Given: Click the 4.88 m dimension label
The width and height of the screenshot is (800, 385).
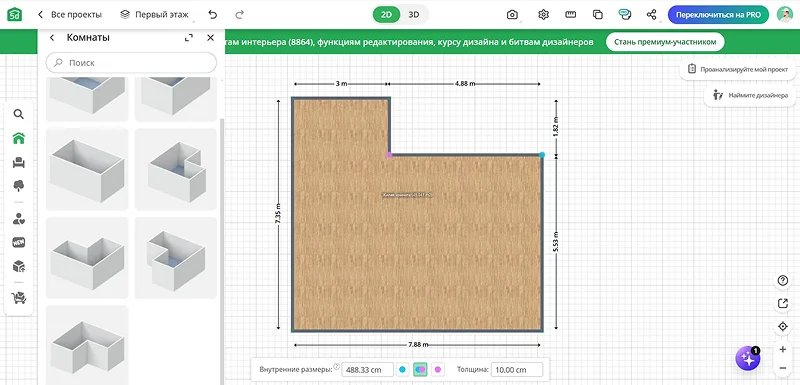Looking at the screenshot, I should 465,83.
